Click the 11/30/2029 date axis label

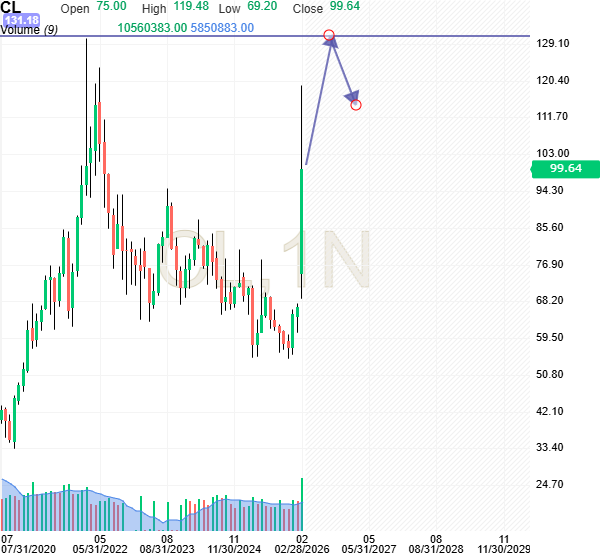(504, 550)
